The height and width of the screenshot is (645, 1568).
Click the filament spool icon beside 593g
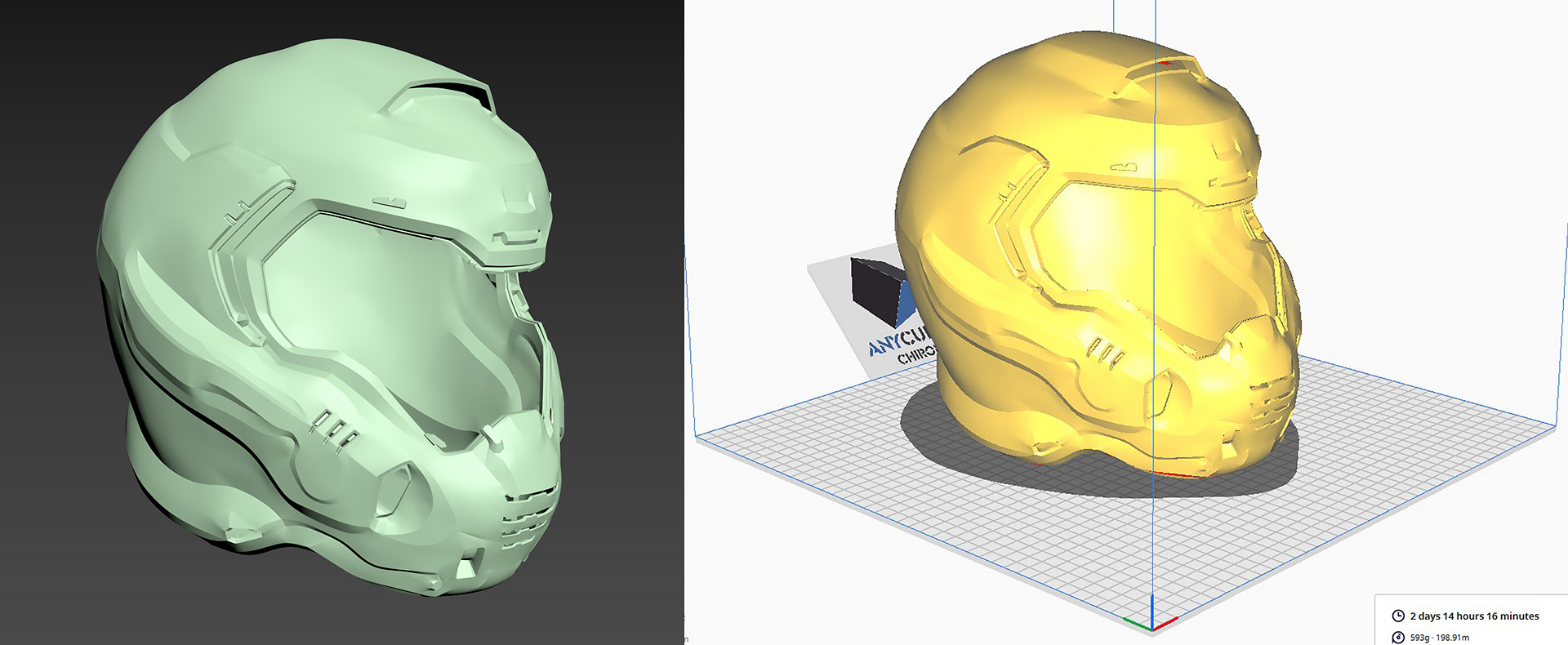point(1397,638)
